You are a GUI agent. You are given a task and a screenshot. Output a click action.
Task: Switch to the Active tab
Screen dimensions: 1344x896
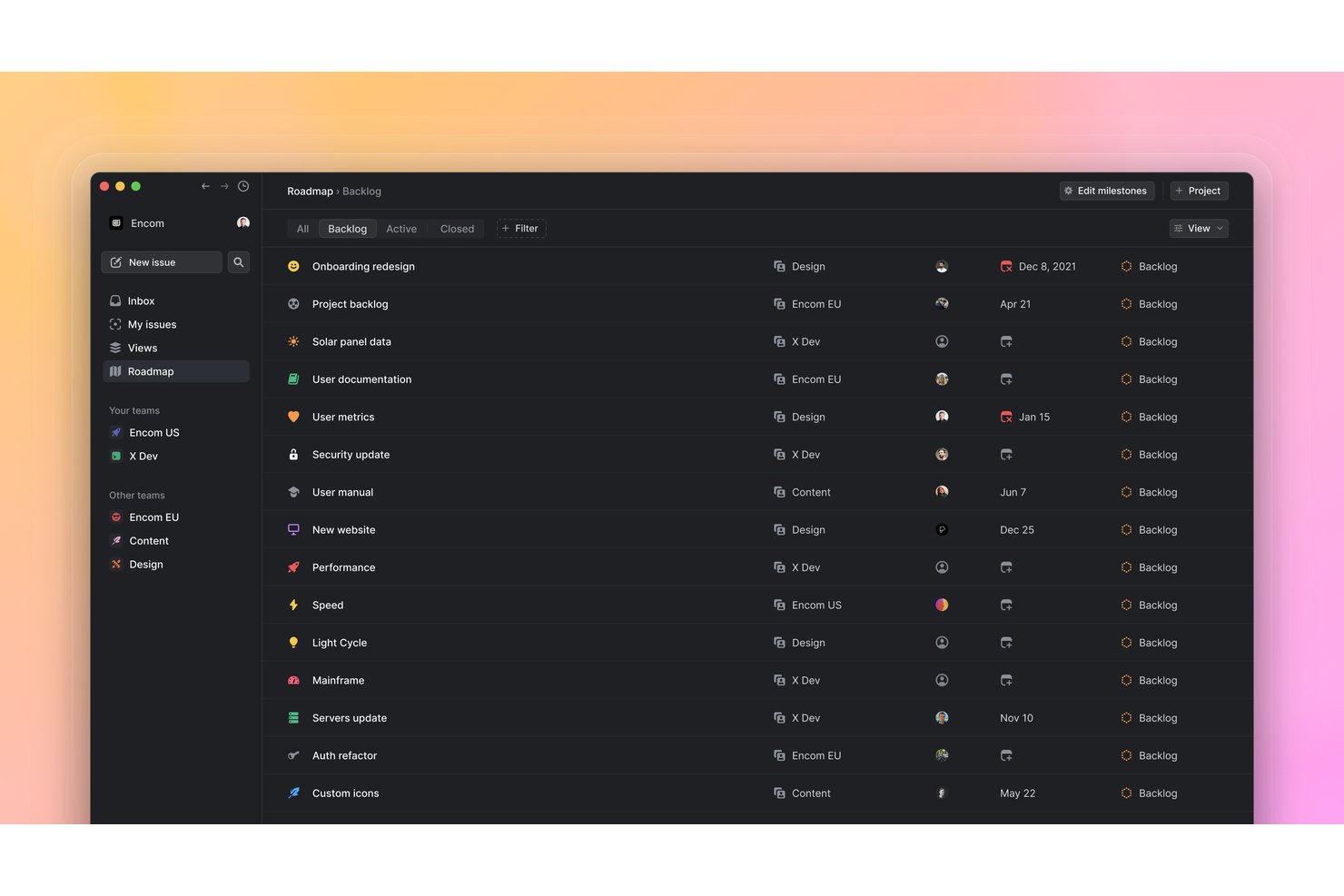click(x=401, y=229)
